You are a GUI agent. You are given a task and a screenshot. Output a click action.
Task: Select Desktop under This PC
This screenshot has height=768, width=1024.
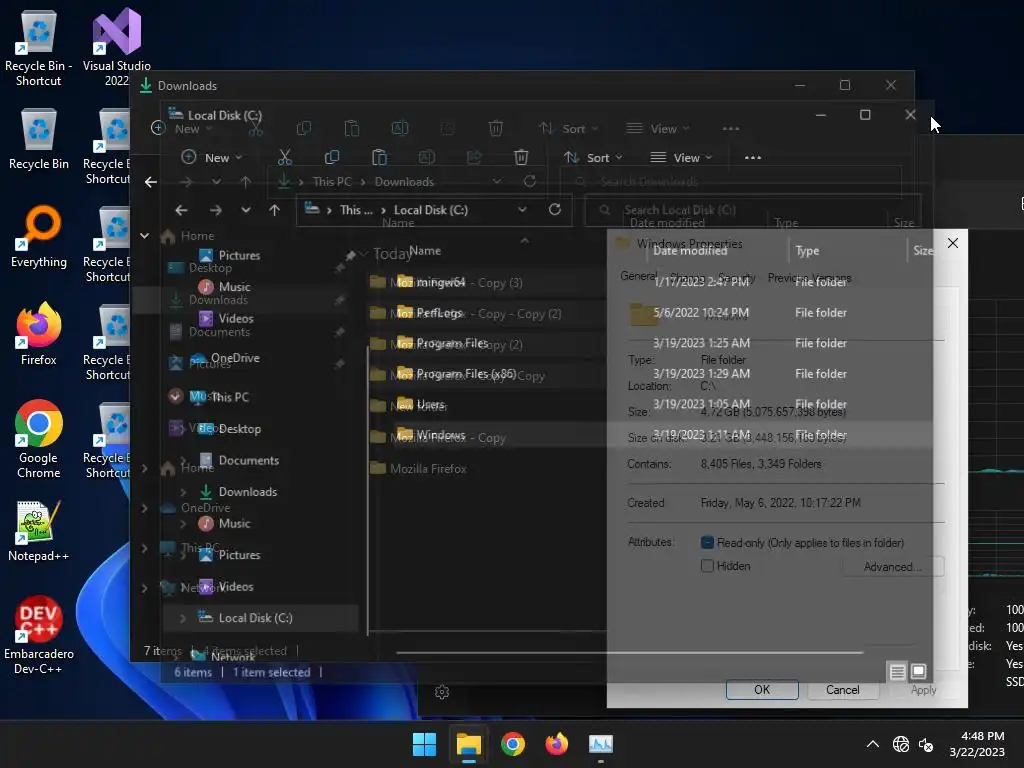(229, 428)
